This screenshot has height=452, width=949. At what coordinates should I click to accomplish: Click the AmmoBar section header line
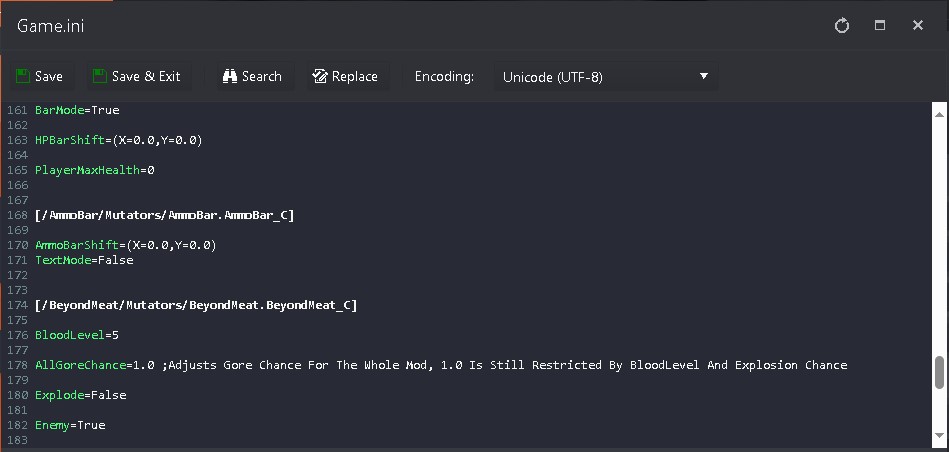(165, 215)
